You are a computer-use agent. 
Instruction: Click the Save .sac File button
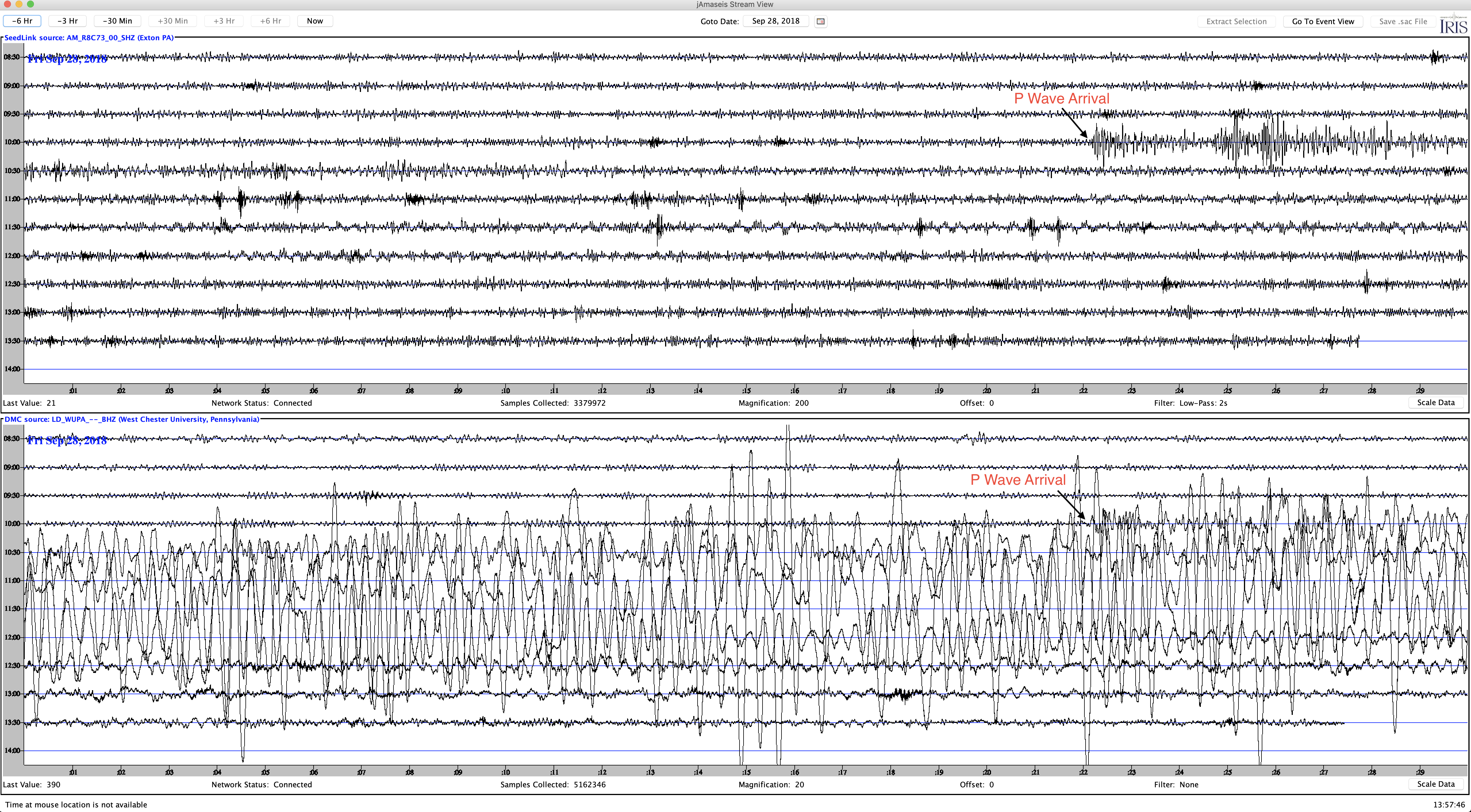click(x=1403, y=21)
